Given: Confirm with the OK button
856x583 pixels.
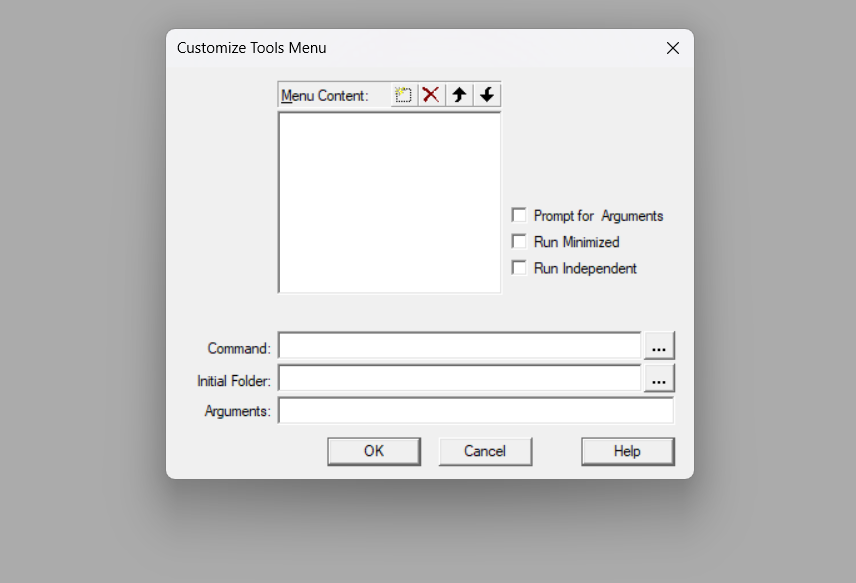Looking at the screenshot, I should [374, 451].
